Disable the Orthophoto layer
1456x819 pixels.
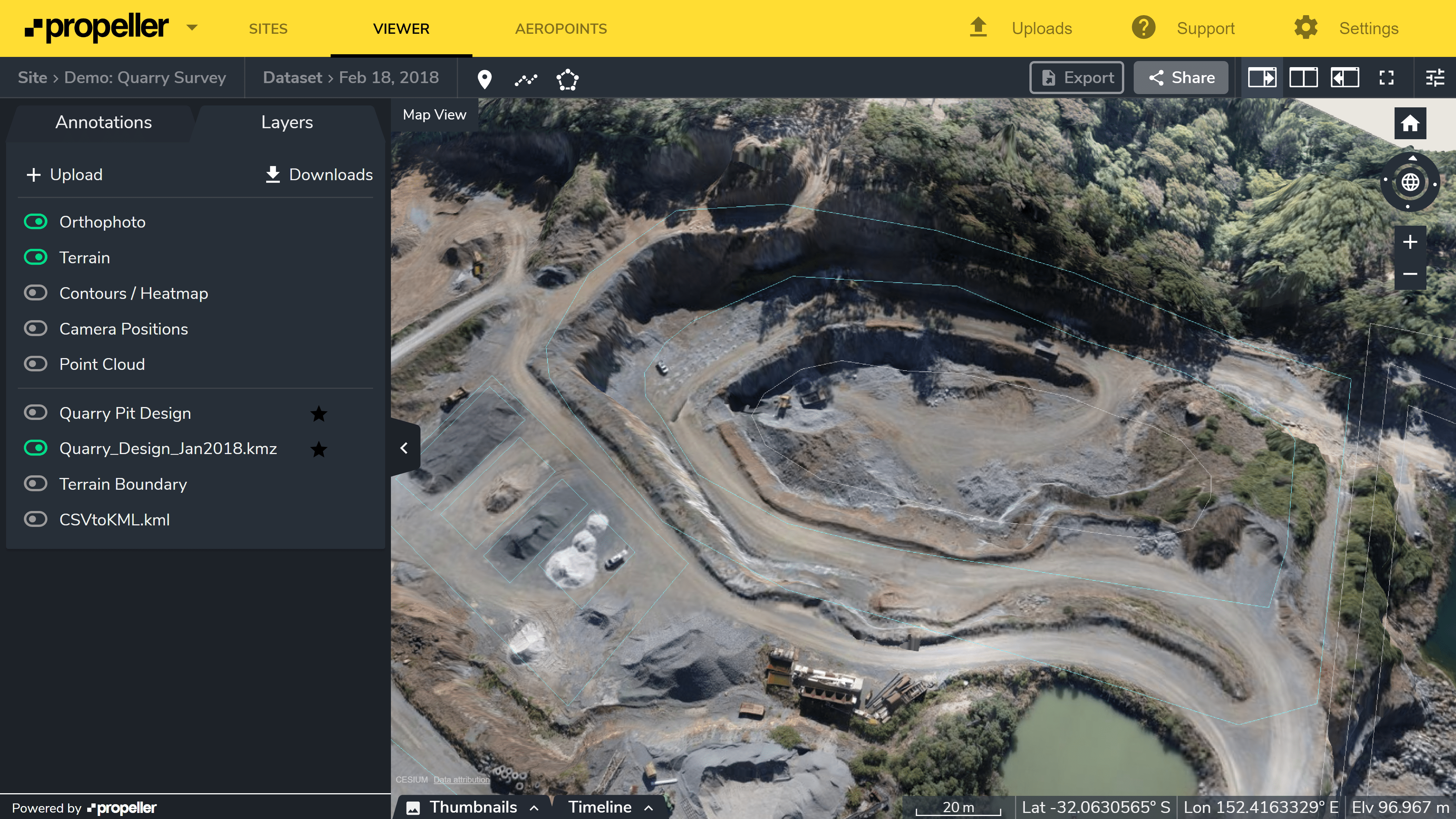pos(36,221)
